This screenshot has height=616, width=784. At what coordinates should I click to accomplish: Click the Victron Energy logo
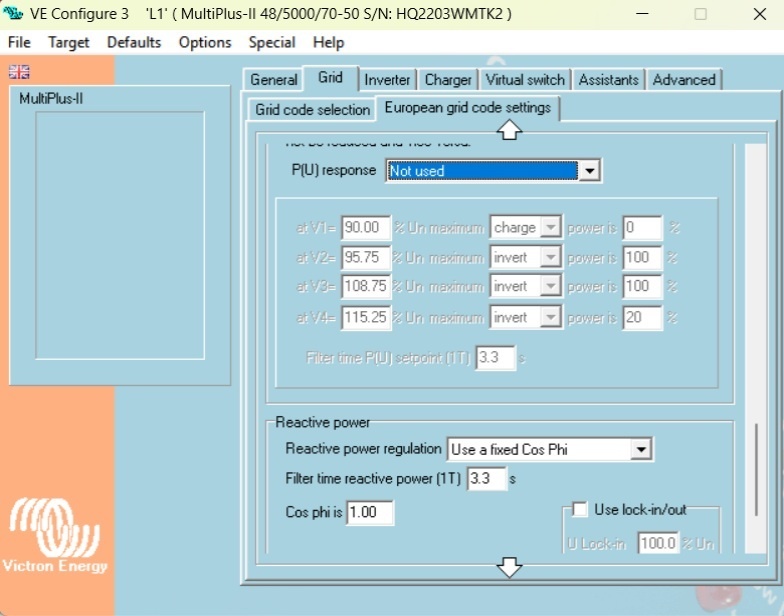[x=55, y=536]
